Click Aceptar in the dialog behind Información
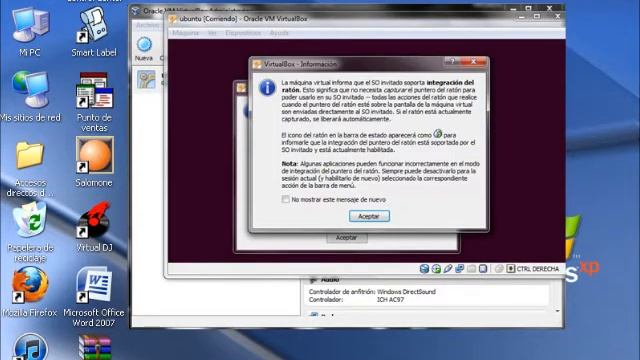The height and width of the screenshot is (360, 640). [347, 238]
